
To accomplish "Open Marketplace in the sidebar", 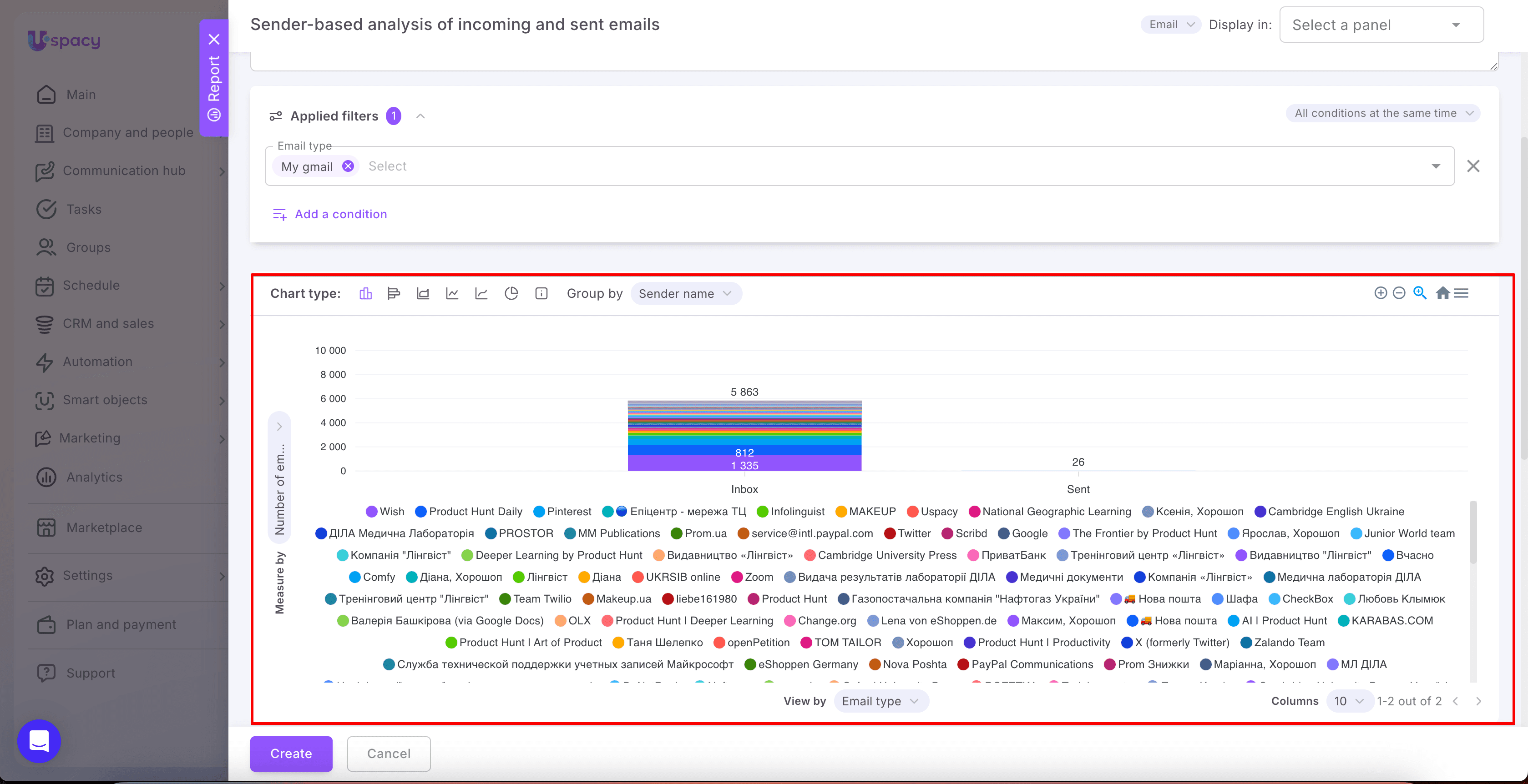I will (104, 528).
